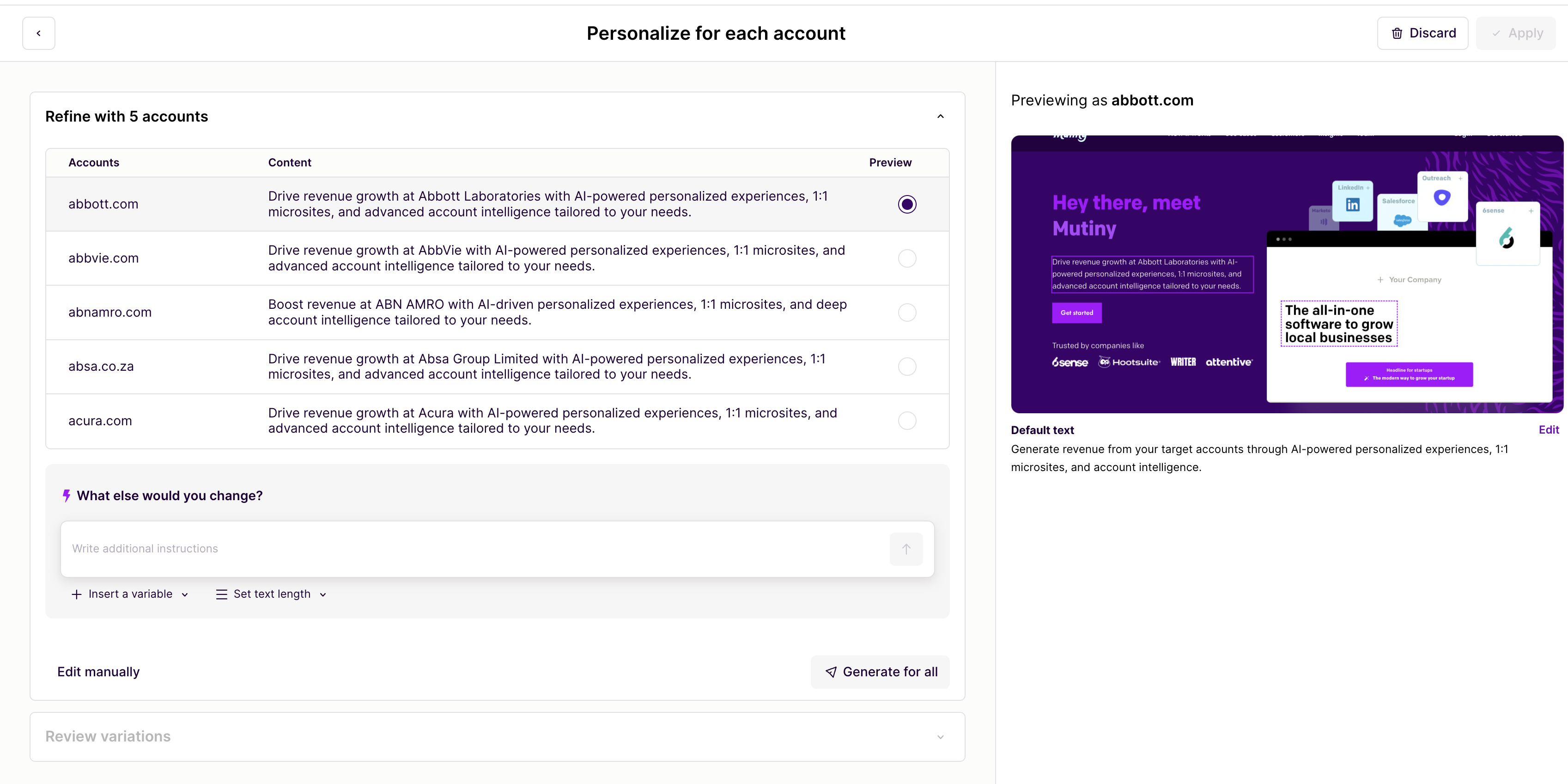This screenshot has width=1568, height=784.
Task: Click the website preview thumbnail
Action: tap(1287, 274)
